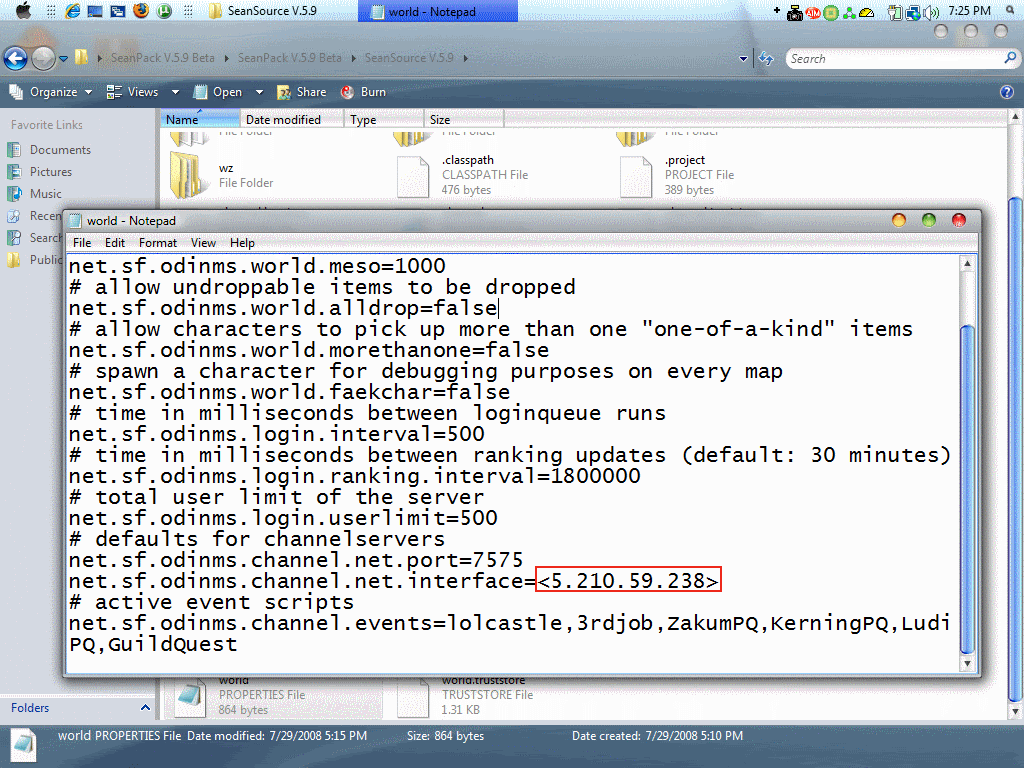
Task: Open the address bar history dropdown
Action: (x=743, y=58)
